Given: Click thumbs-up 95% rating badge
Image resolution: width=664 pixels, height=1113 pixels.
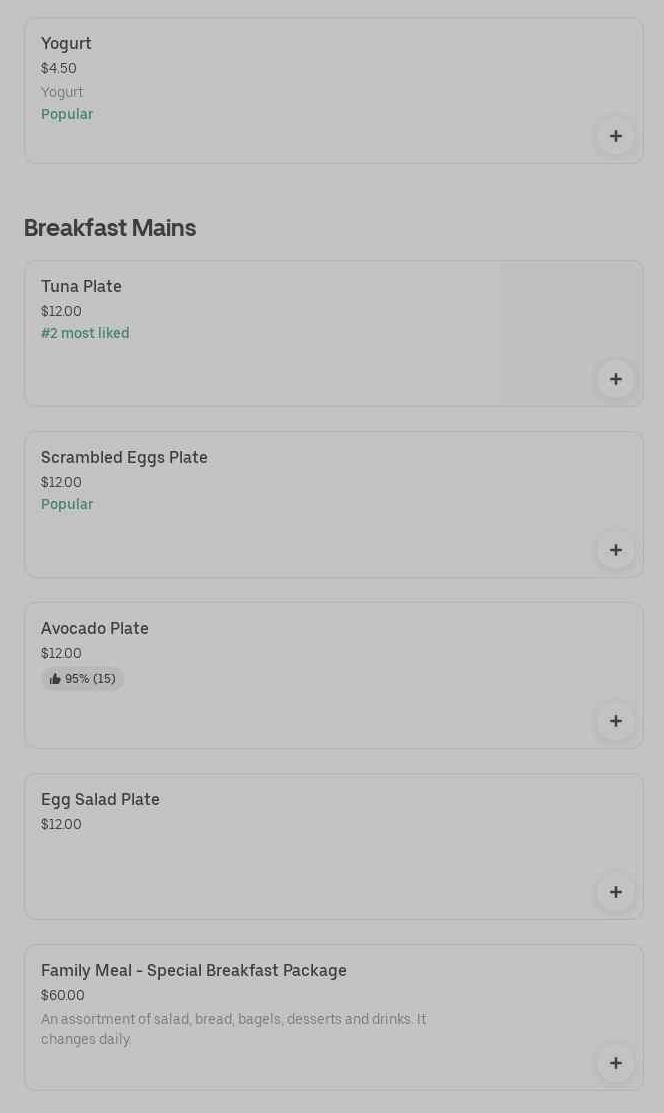Looking at the screenshot, I should (83, 679).
